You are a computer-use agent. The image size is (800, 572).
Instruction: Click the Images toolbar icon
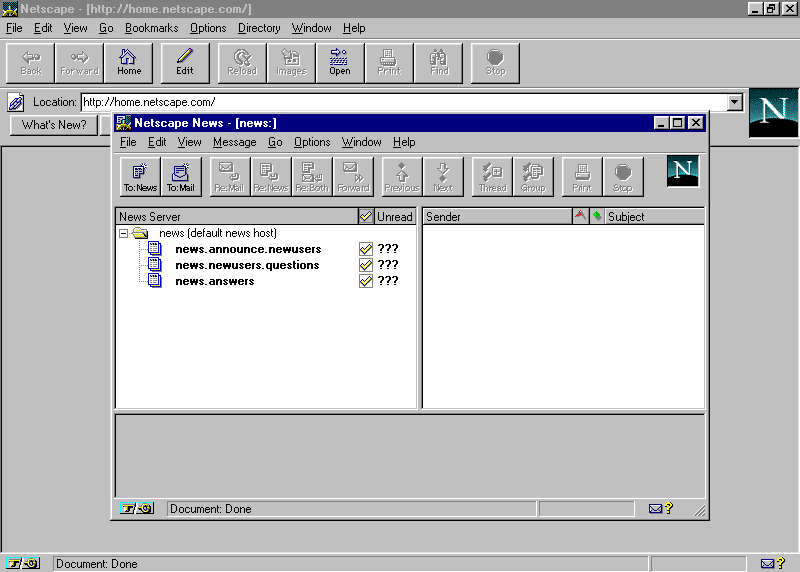click(x=291, y=63)
